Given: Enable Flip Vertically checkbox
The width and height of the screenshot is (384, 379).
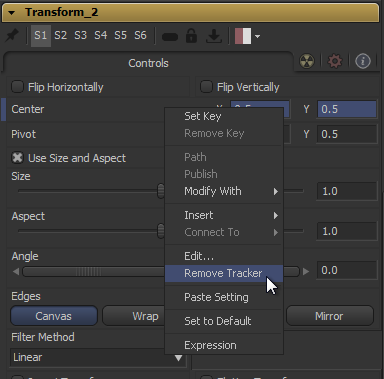Looking at the screenshot, I should pos(206,87).
